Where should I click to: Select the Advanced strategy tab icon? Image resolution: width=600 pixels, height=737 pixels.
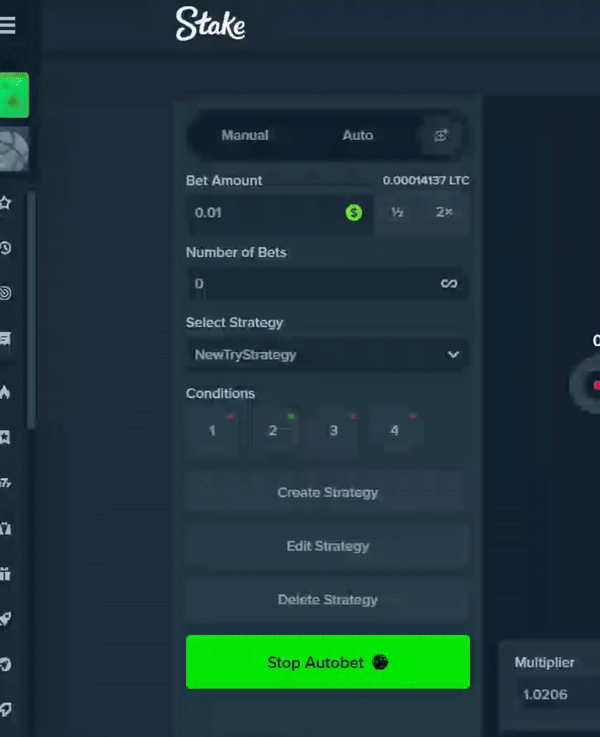click(441, 135)
